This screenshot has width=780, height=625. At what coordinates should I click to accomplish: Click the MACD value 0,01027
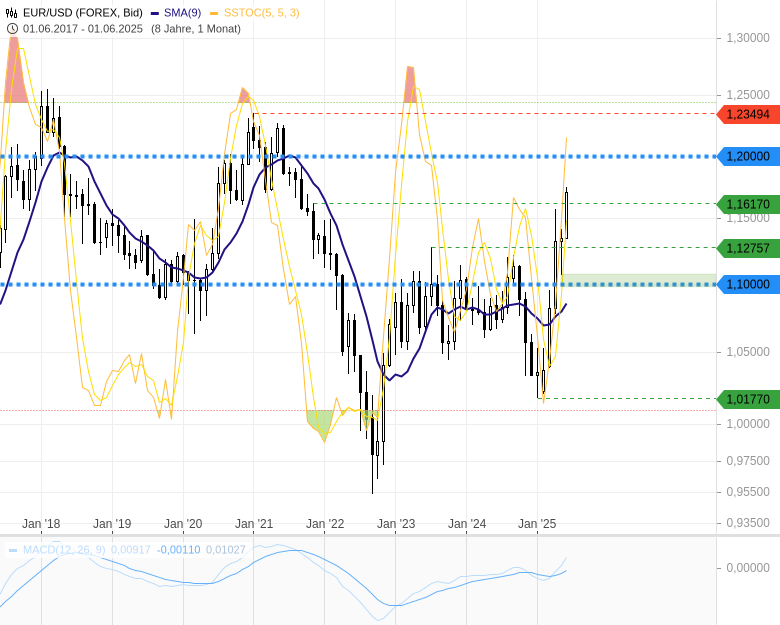(225, 550)
